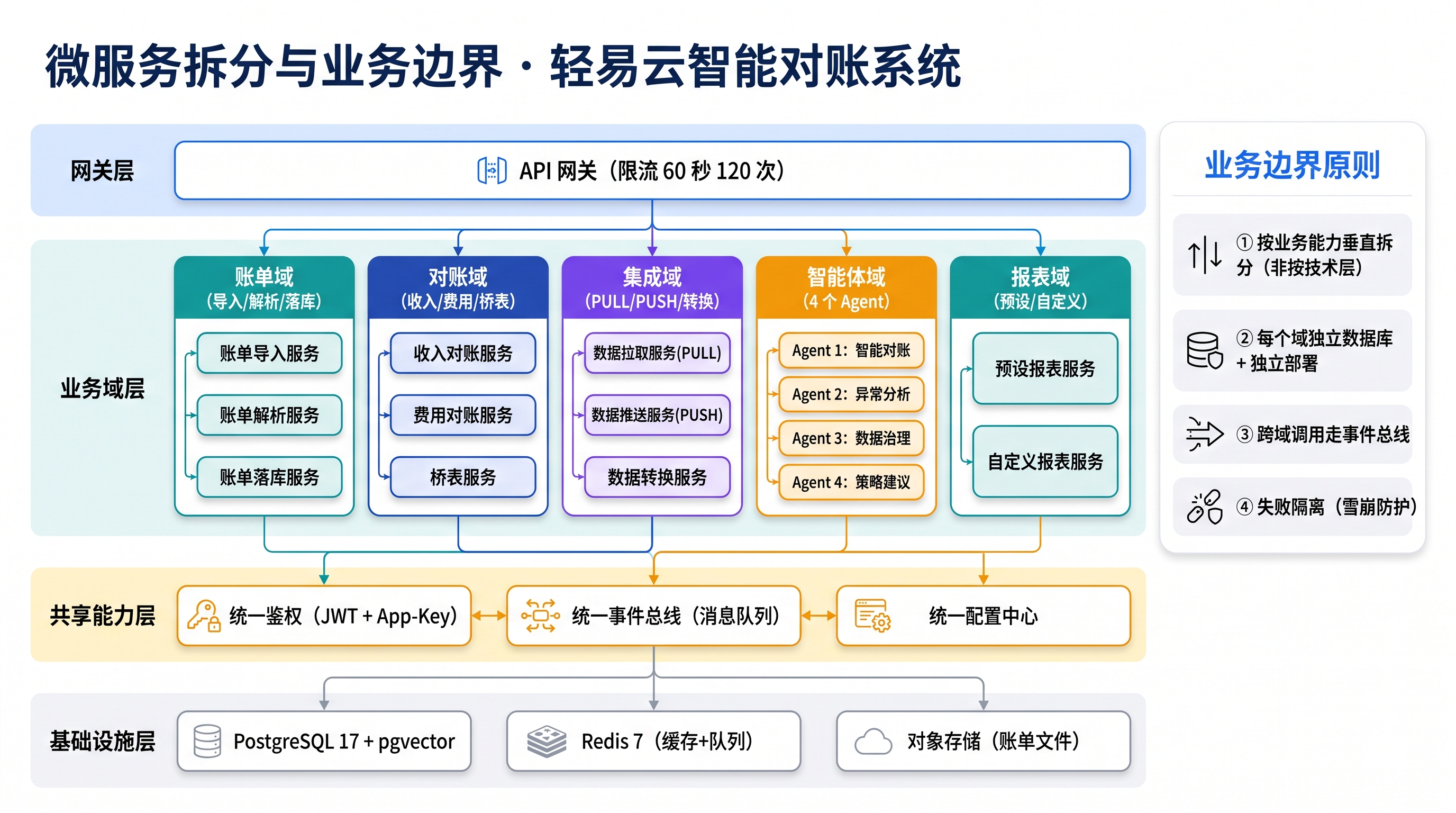
Task: Click the up-down arrows icon of principle ①
Action: click(x=1205, y=255)
